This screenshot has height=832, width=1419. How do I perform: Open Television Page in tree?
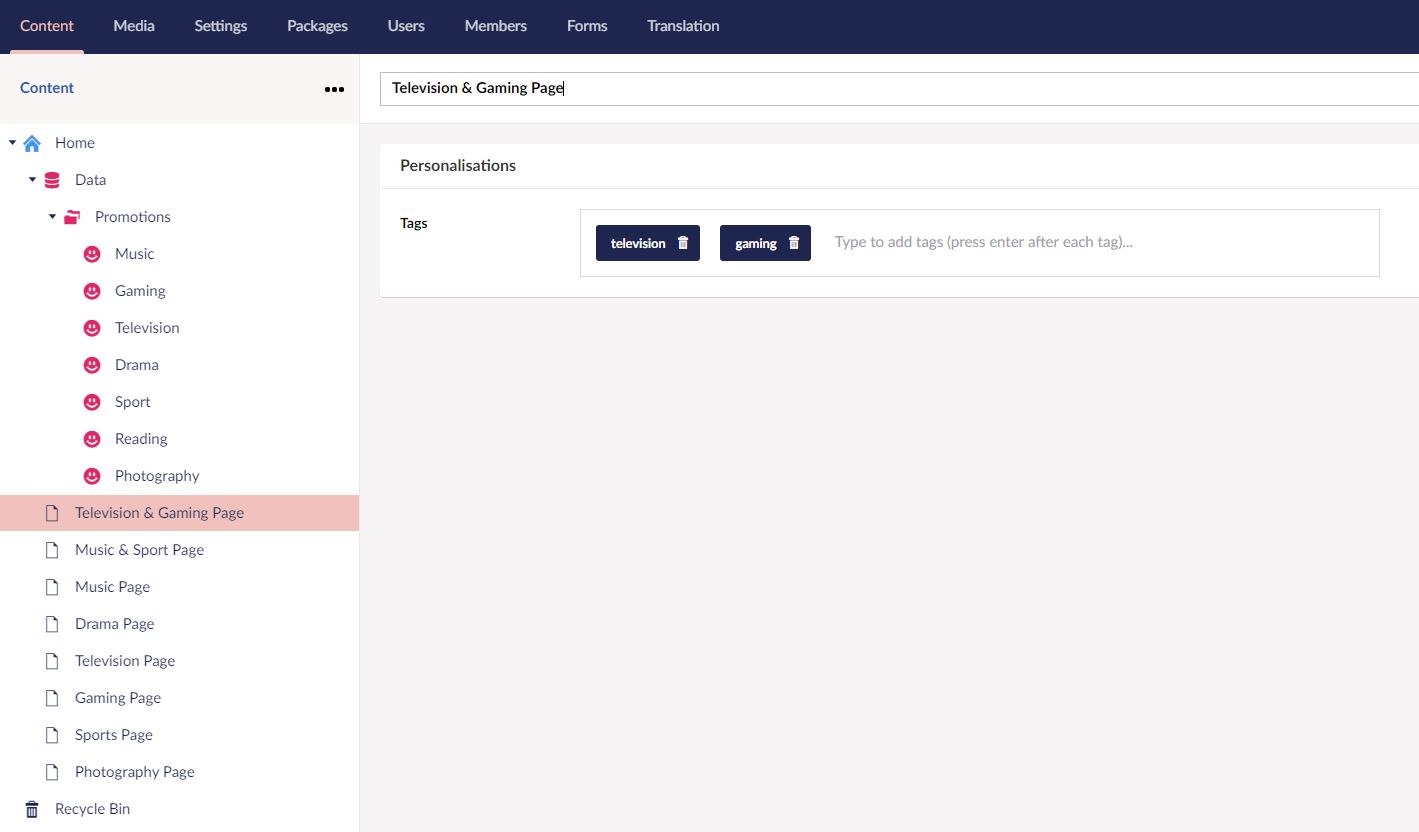pyautogui.click(x=125, y=661)
